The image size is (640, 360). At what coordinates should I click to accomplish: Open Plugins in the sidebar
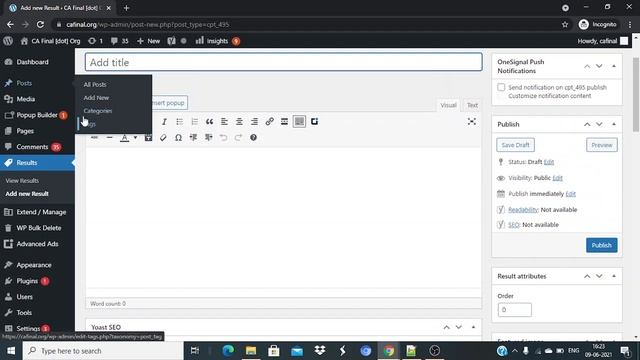coord(27,281)
